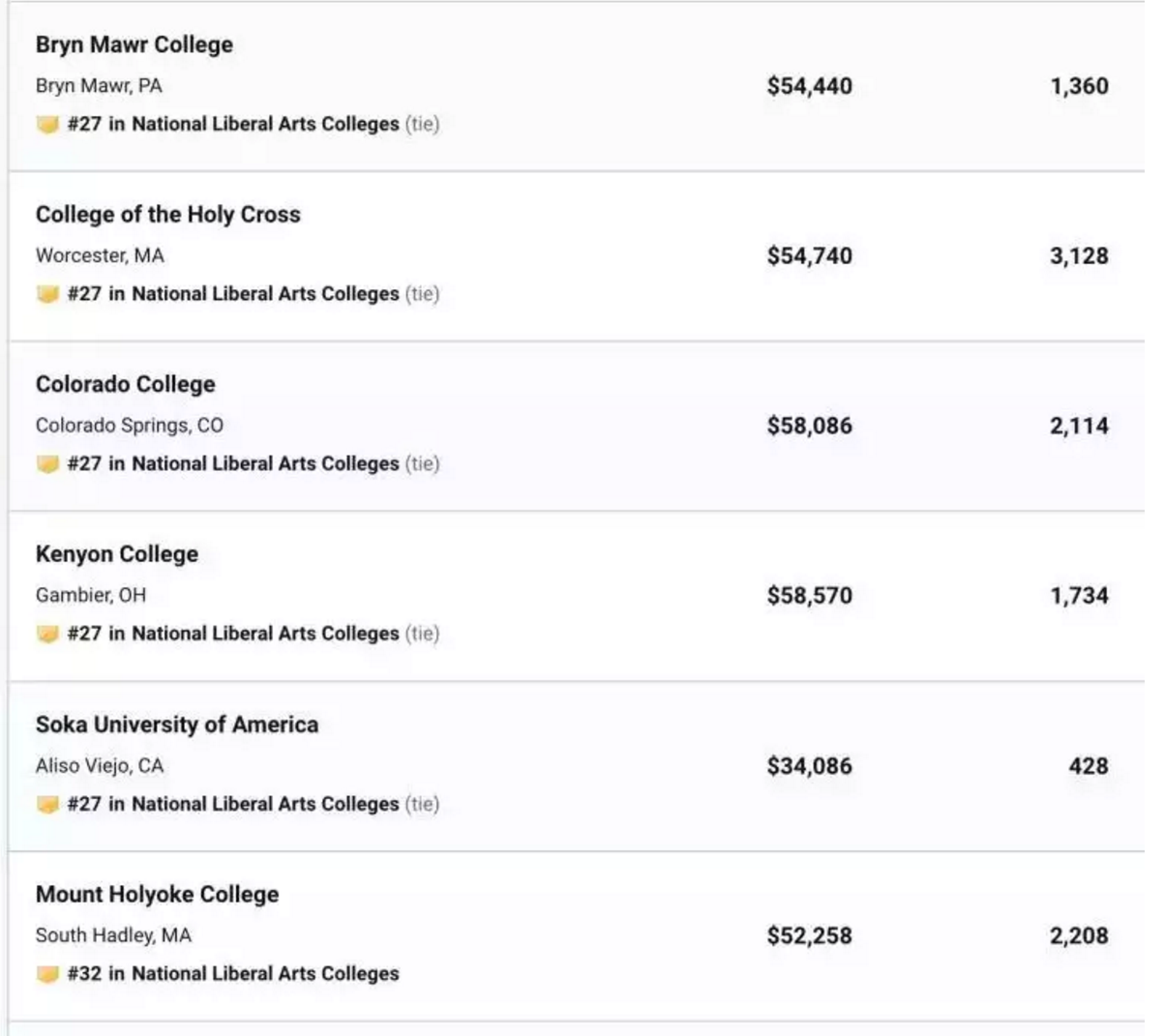The height and width of the screenshot is (1036, 1165).
Task: Select Soka University of America
Action: pyautogui.click(x=176, y=725)
